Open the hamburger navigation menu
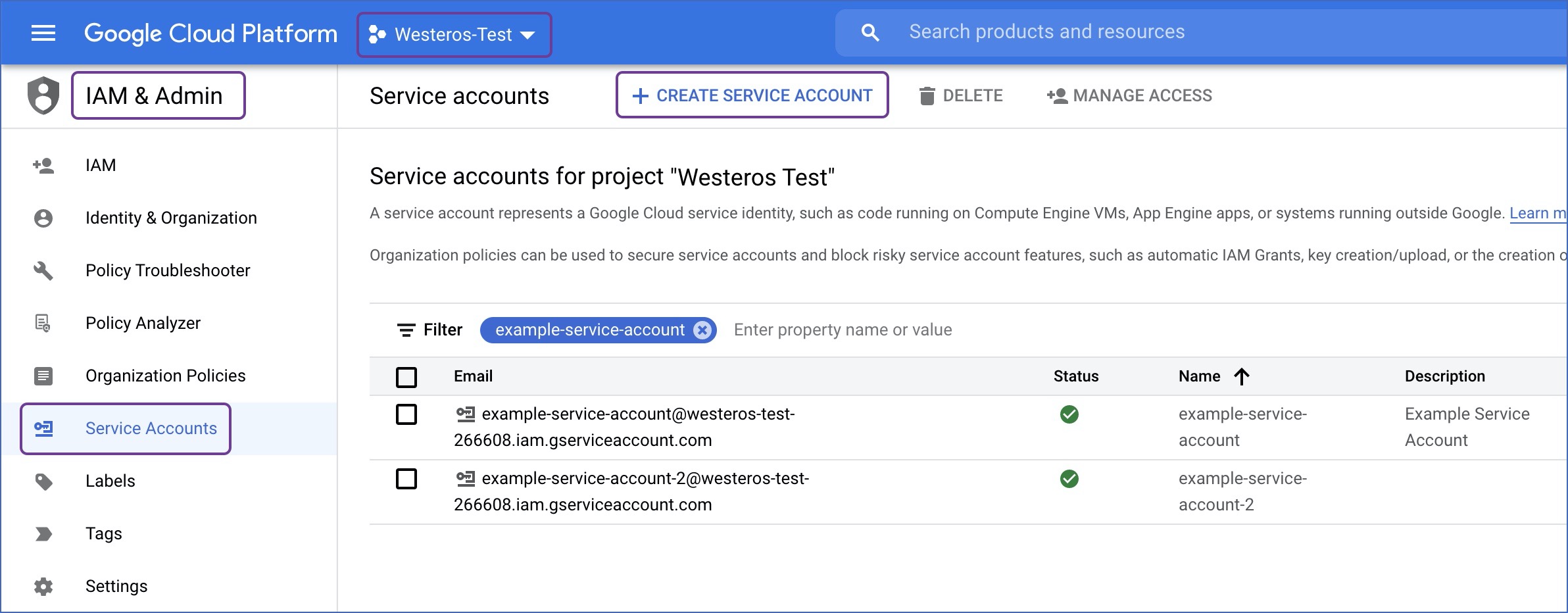 click(x=43, y=33)
